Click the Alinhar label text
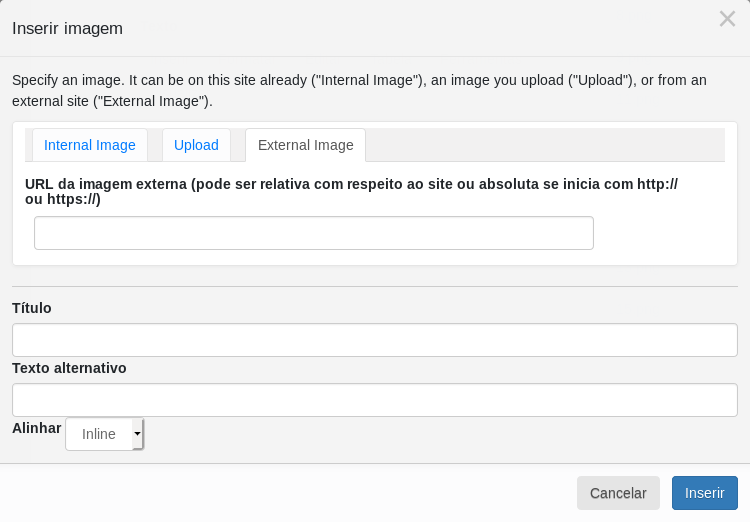The width and height of the screenshot is (750, 522). pos(37,428)
